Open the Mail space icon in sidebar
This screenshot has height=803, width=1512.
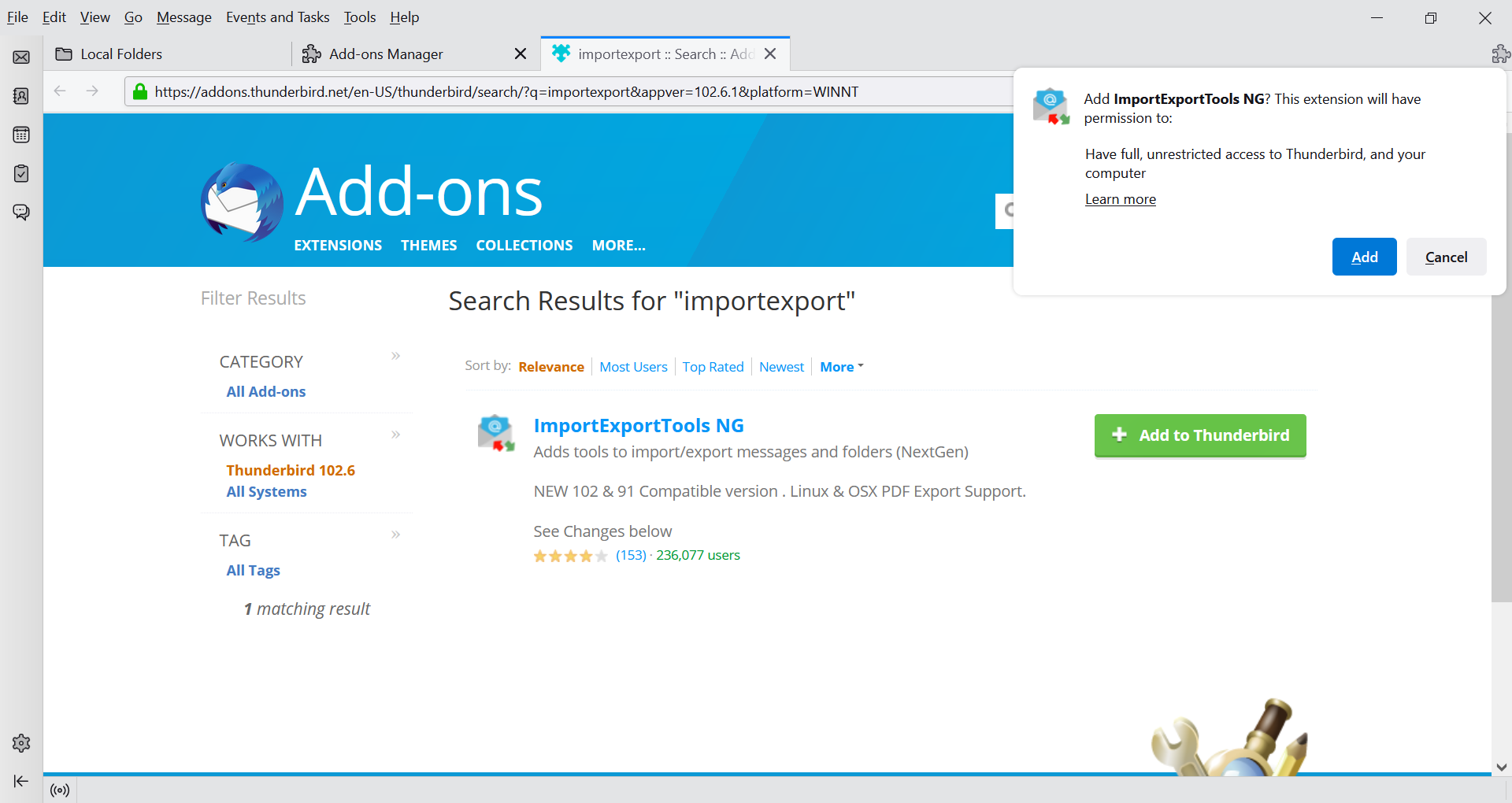pyautogui.click(x=21, y=57)
